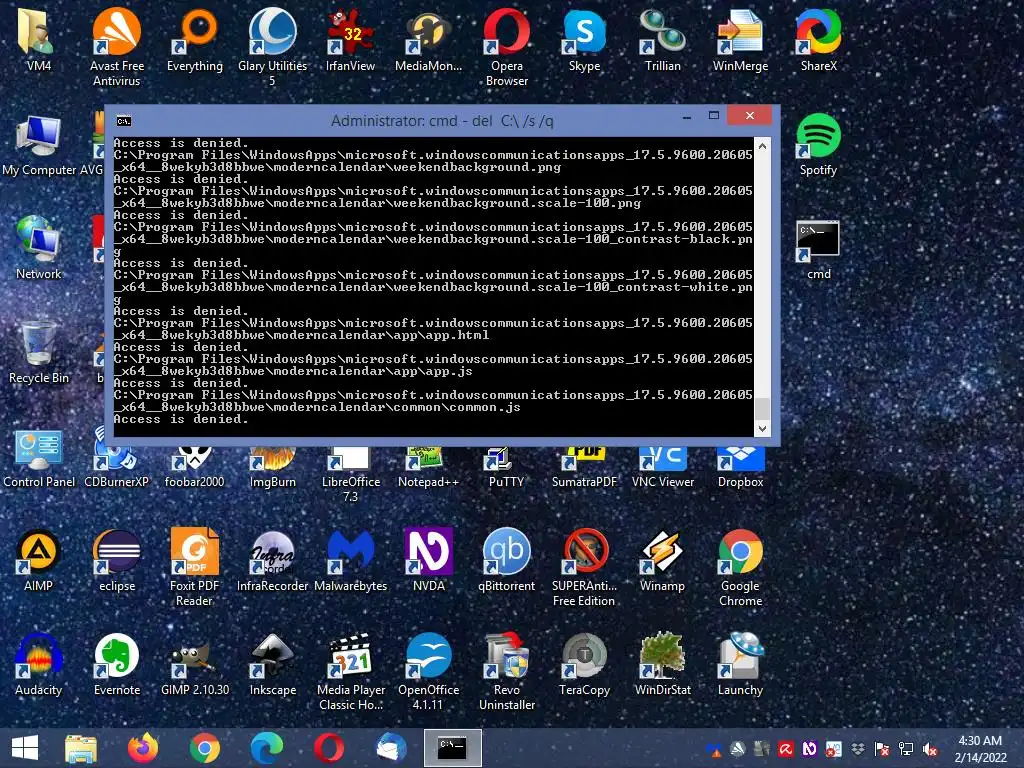Click cmd scrollbar up arrow
1024x768 pixels.
[762, 146]
